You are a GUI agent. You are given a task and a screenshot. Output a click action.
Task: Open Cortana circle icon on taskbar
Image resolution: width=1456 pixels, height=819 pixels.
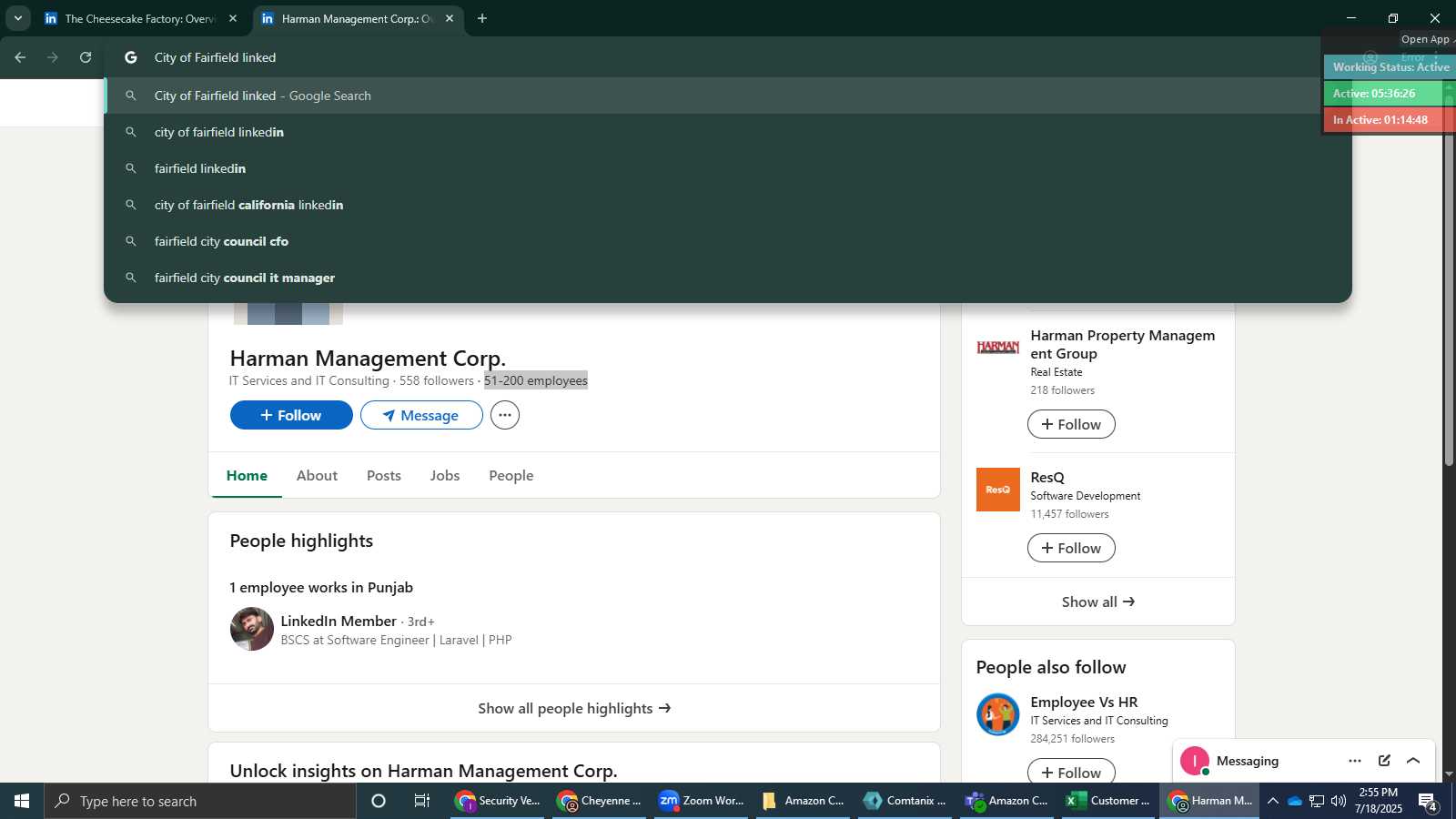tap(379, 801)
